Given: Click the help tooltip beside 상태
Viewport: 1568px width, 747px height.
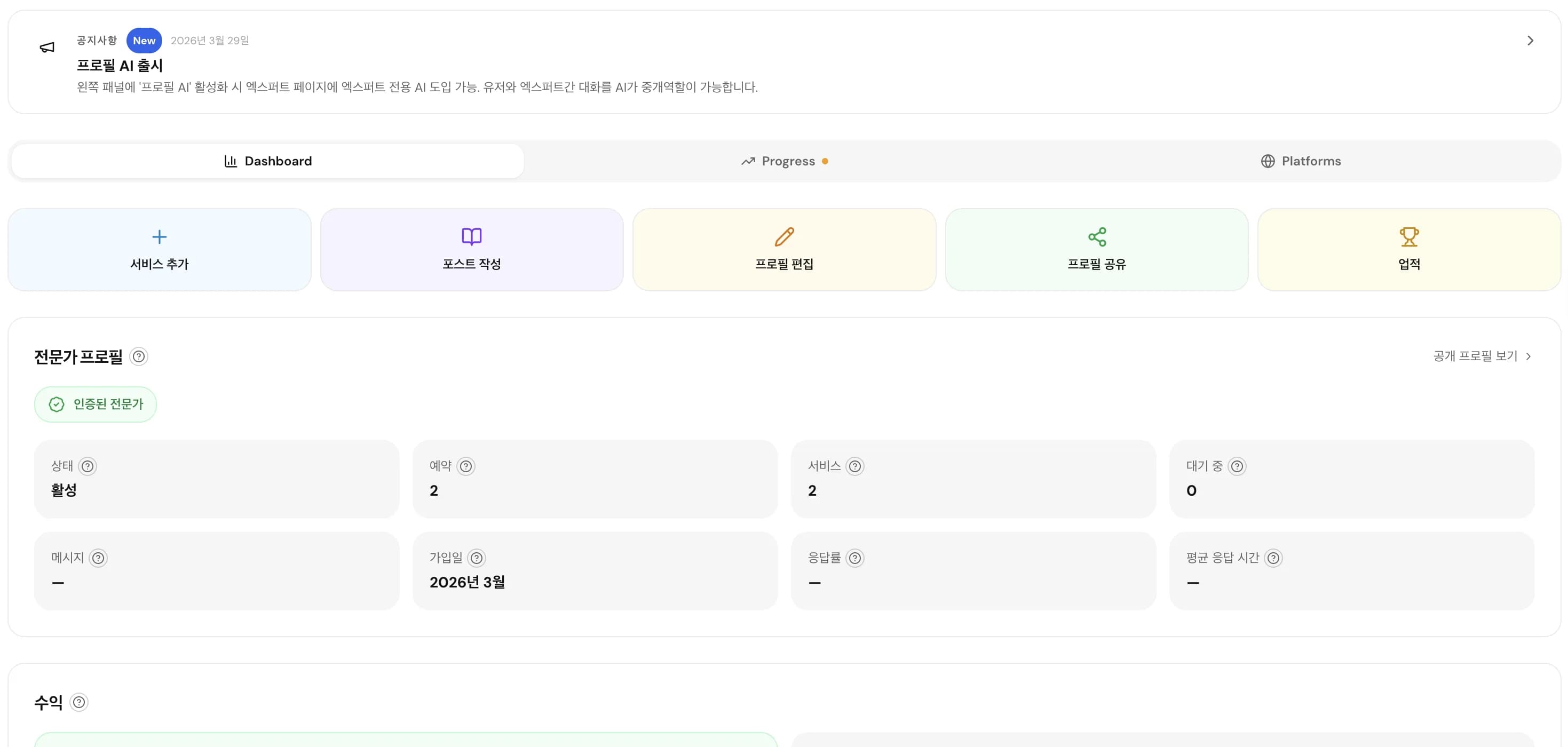Looking at the screenshot, I should 89,466.
